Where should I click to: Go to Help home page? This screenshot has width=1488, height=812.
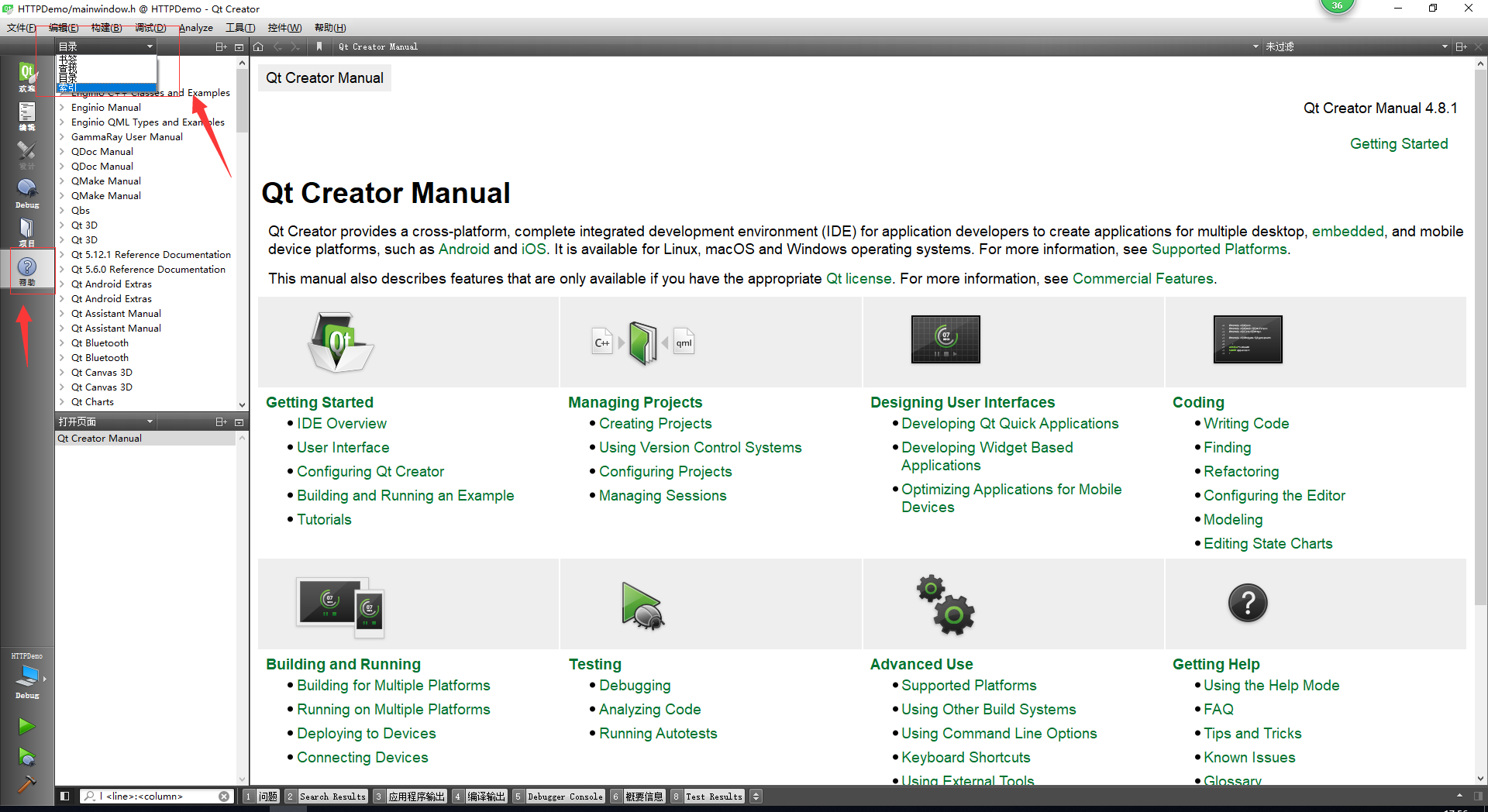[258, 46]
